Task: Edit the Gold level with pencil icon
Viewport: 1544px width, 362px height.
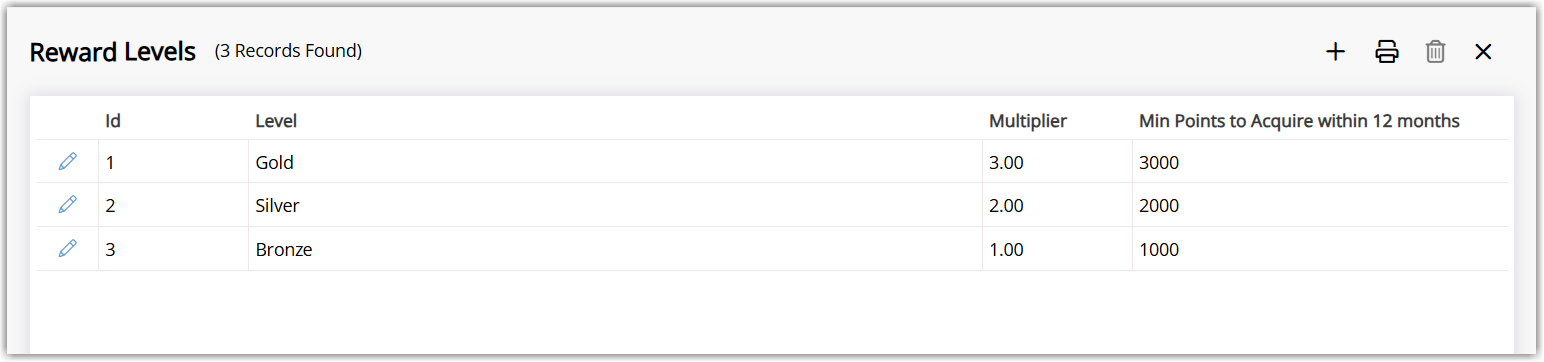Action: pos(67,161)
